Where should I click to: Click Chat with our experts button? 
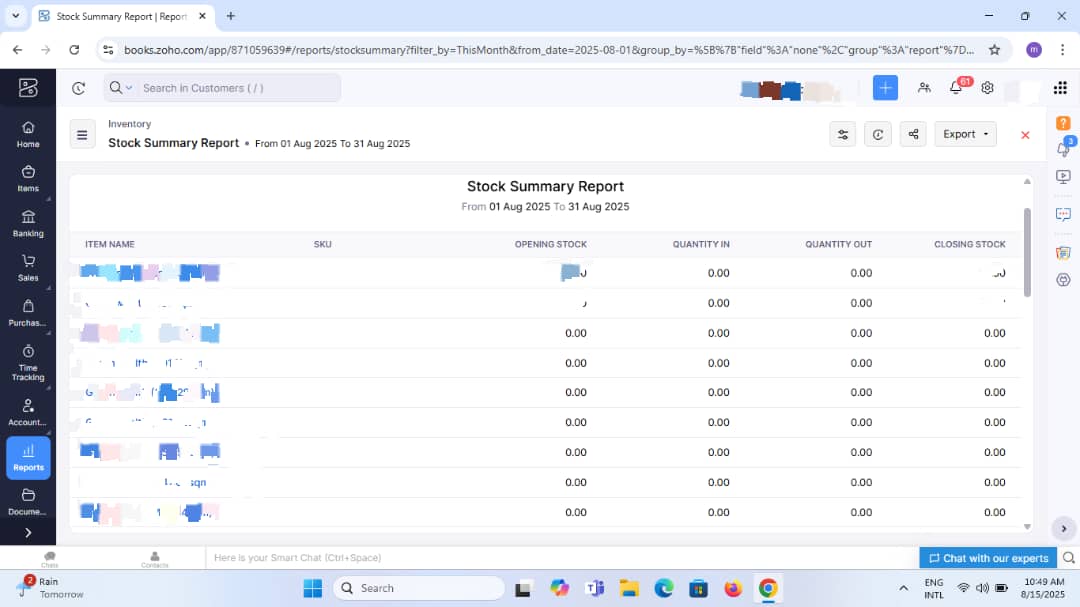pos(988,558)
